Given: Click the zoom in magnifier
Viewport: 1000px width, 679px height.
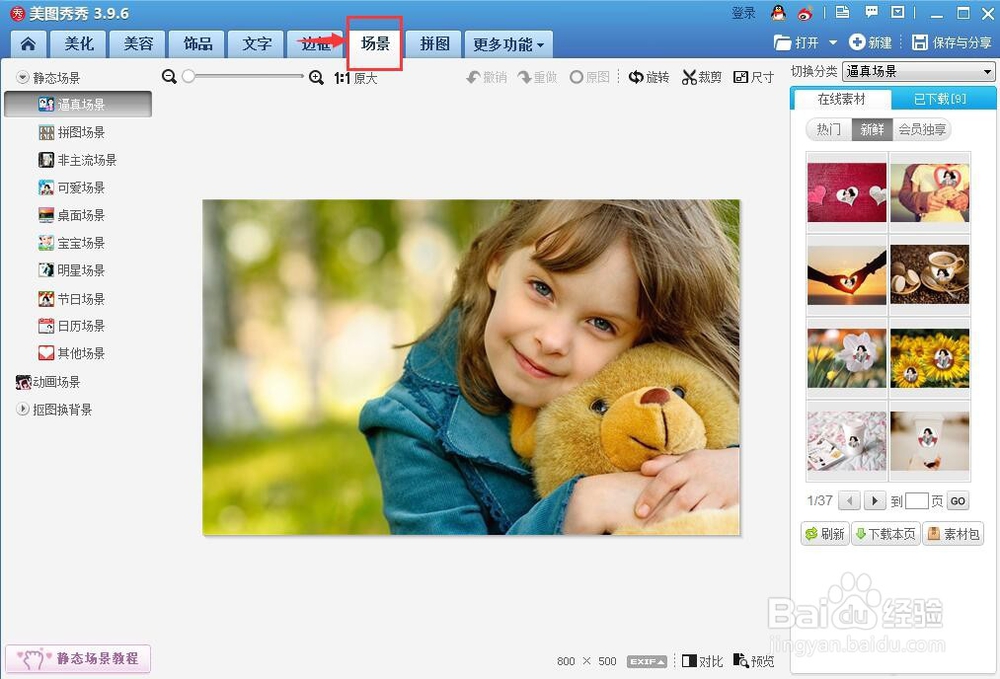Looking at the screenshot, I should [316, 77].
